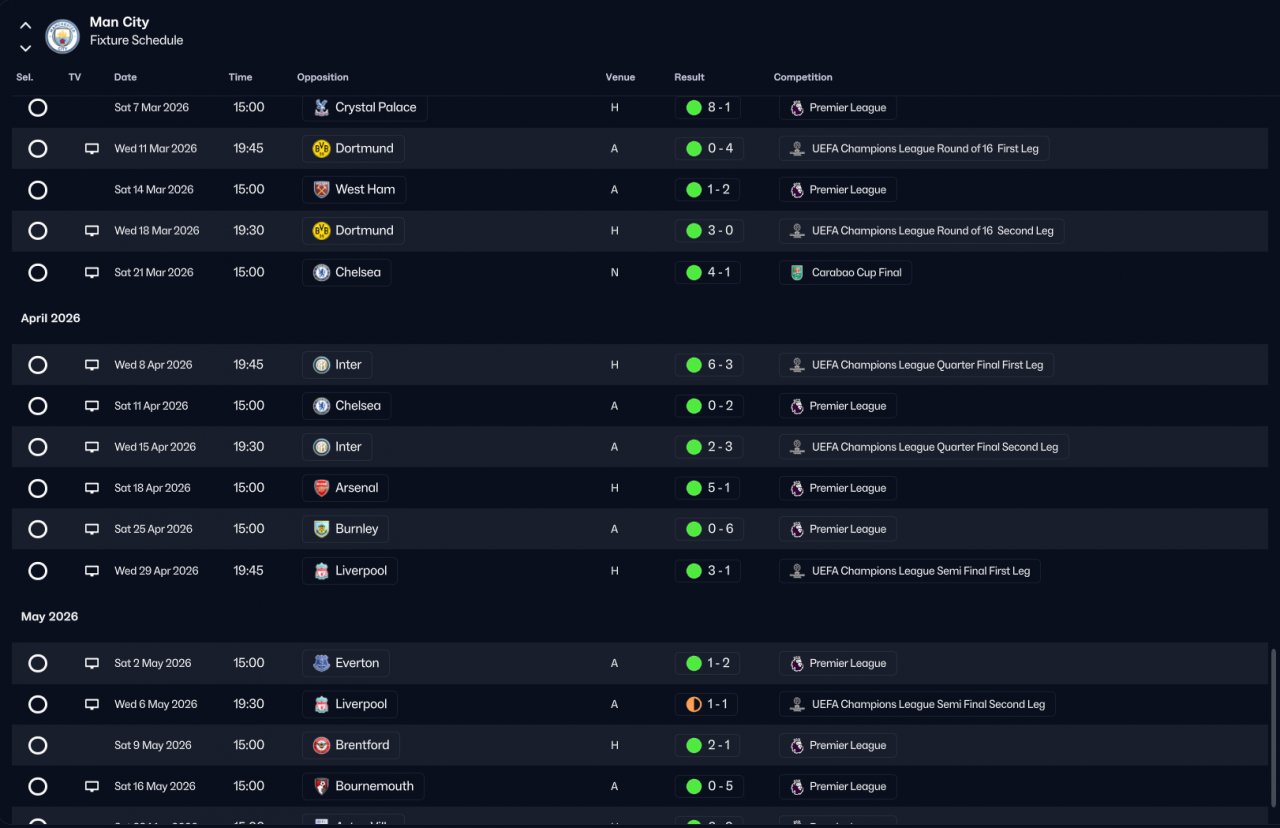Click Arsenal club crest icon
This screenshot has width=1280, height=828.
[321, 488]
